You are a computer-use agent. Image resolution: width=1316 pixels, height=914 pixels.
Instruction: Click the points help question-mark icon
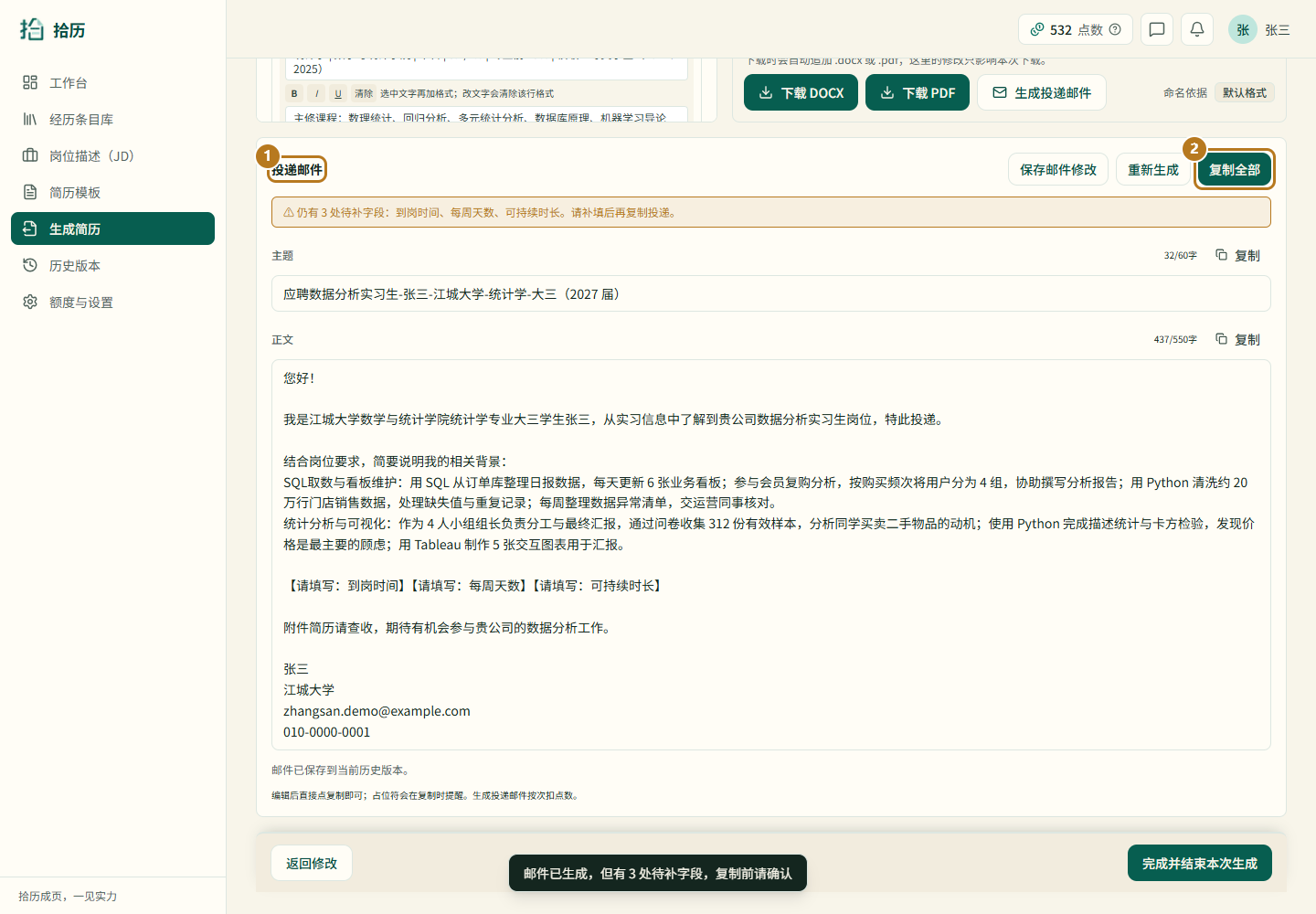pos(1115,29)
